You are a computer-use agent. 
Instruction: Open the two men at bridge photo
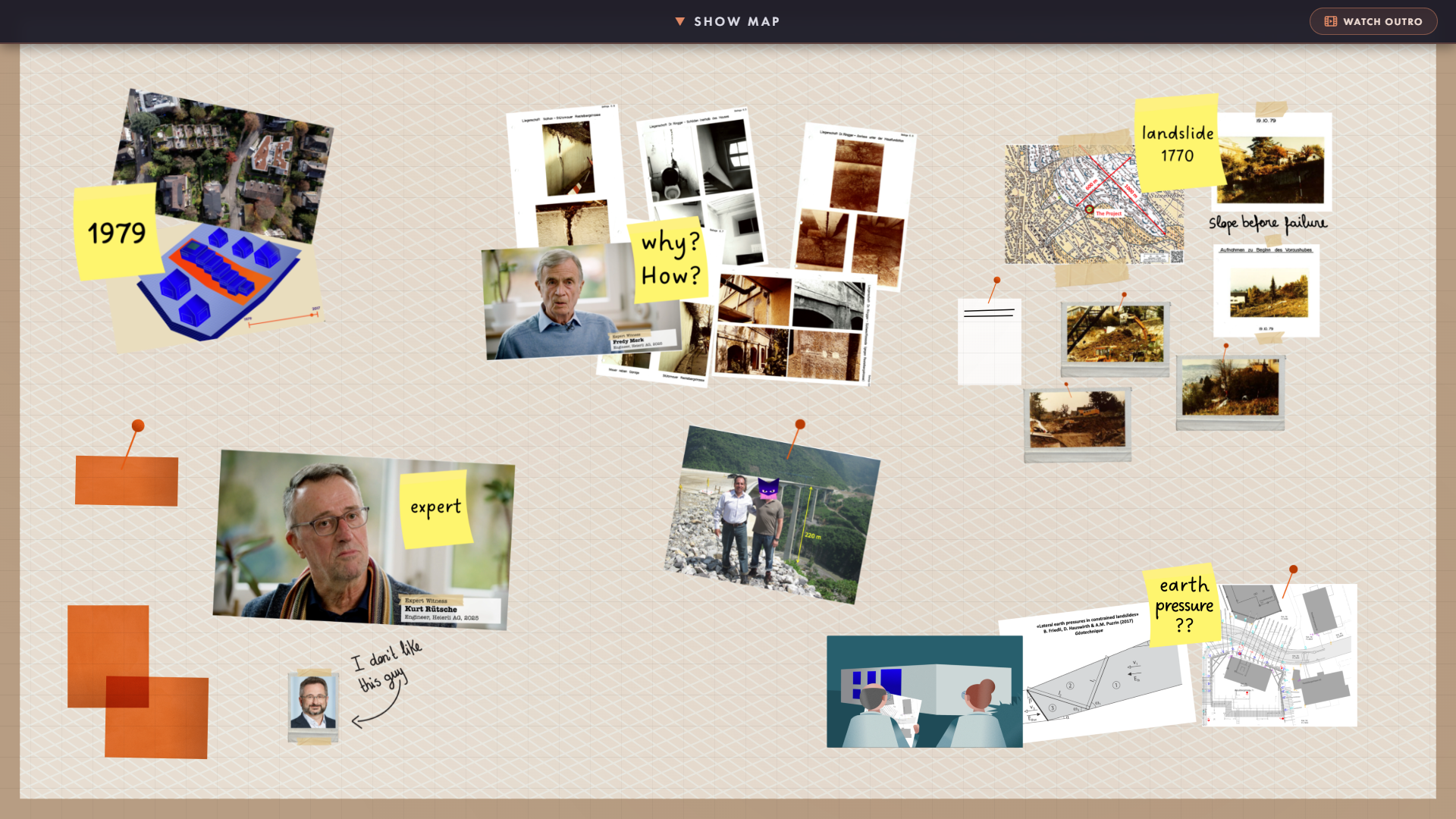click(772, 516)
